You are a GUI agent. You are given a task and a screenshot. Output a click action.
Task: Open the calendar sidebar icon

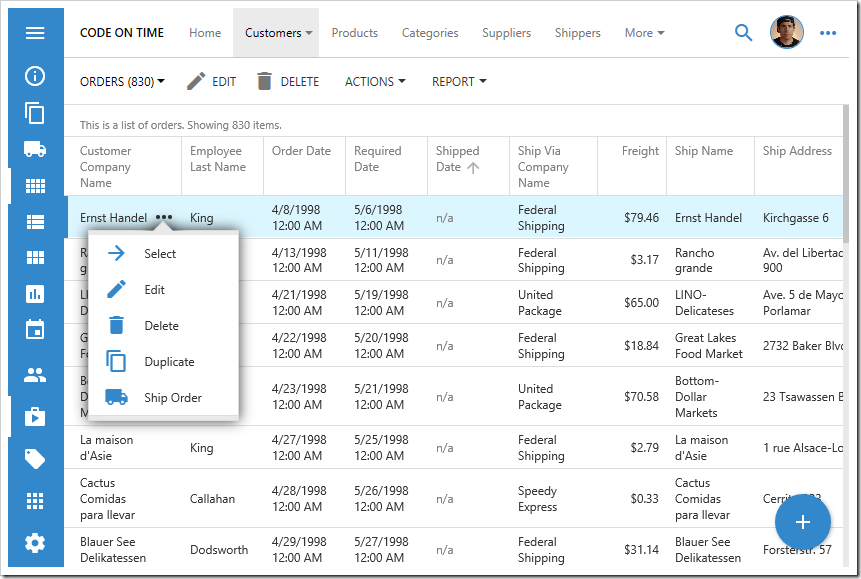(35, 329)
